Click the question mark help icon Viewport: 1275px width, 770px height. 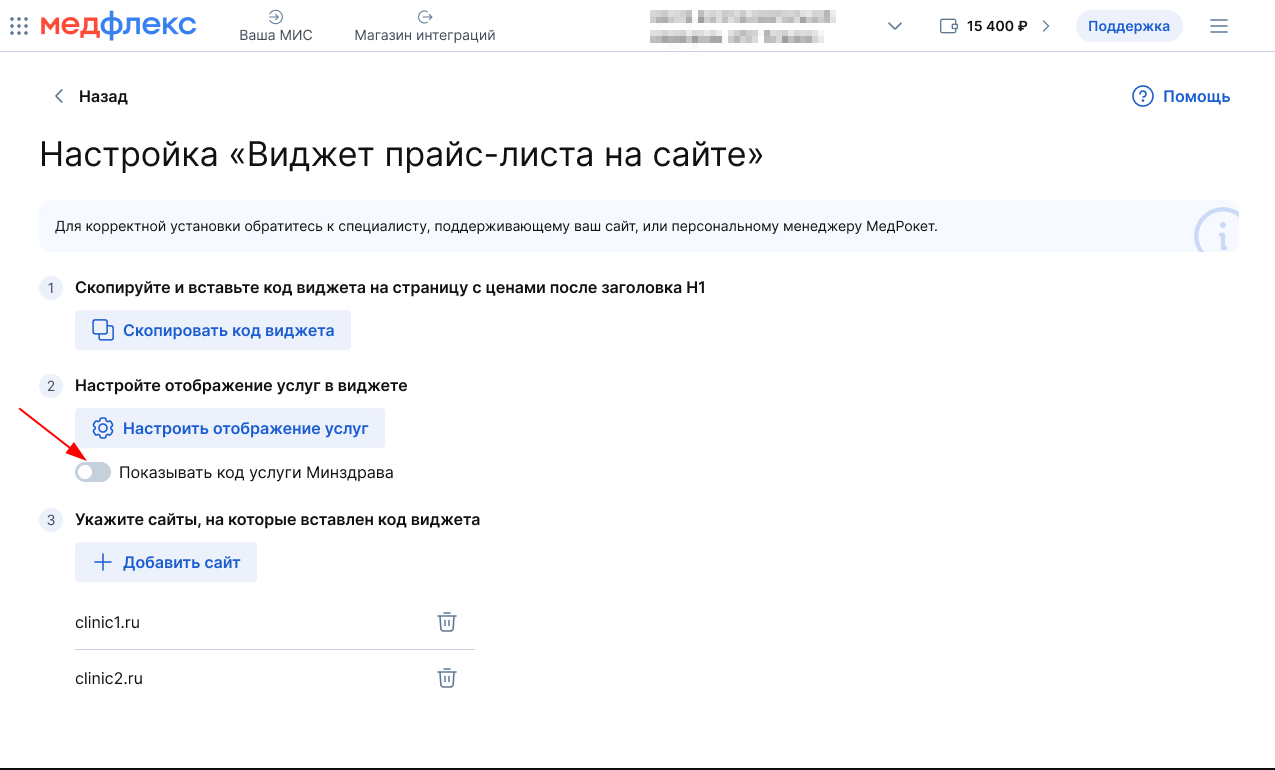point(1142,96)
